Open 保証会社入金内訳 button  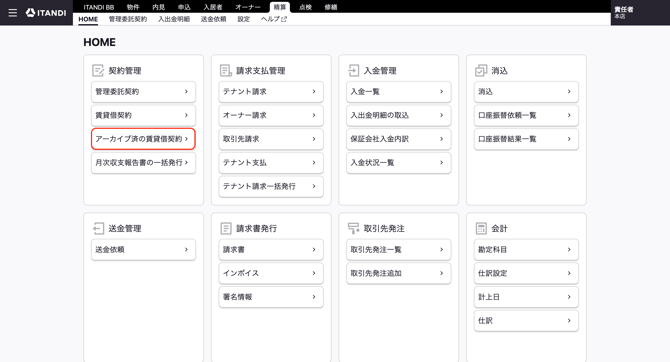tap(399, 139)
